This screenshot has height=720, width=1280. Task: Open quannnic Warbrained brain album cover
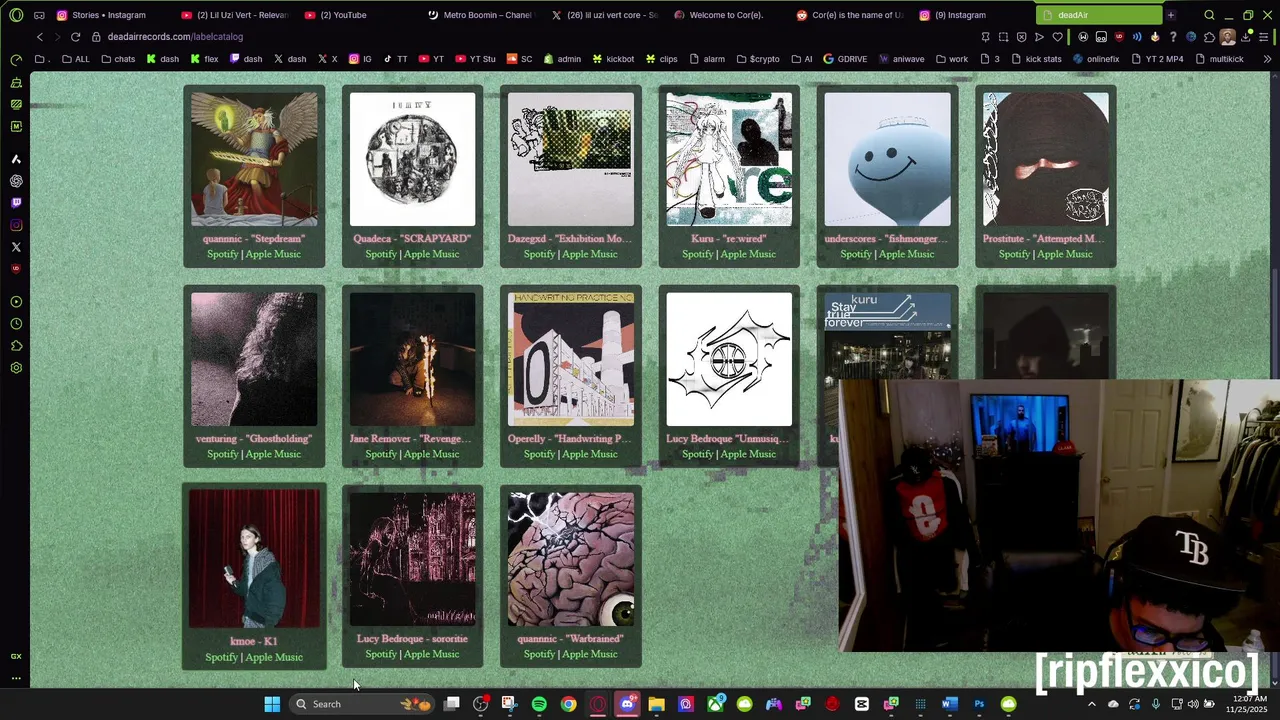pyautogui.click(x=571, y=559)
